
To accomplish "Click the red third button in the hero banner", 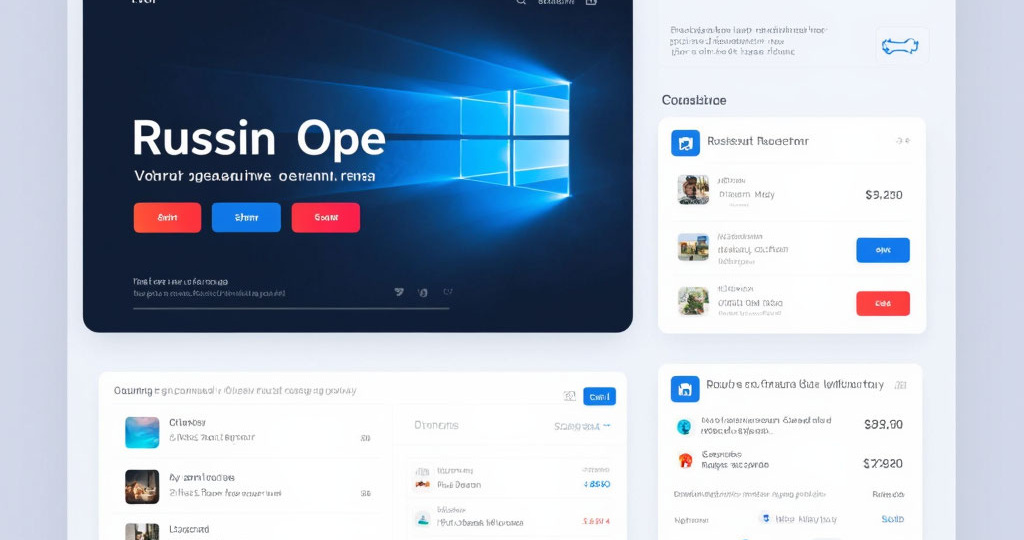I will 326,217.
